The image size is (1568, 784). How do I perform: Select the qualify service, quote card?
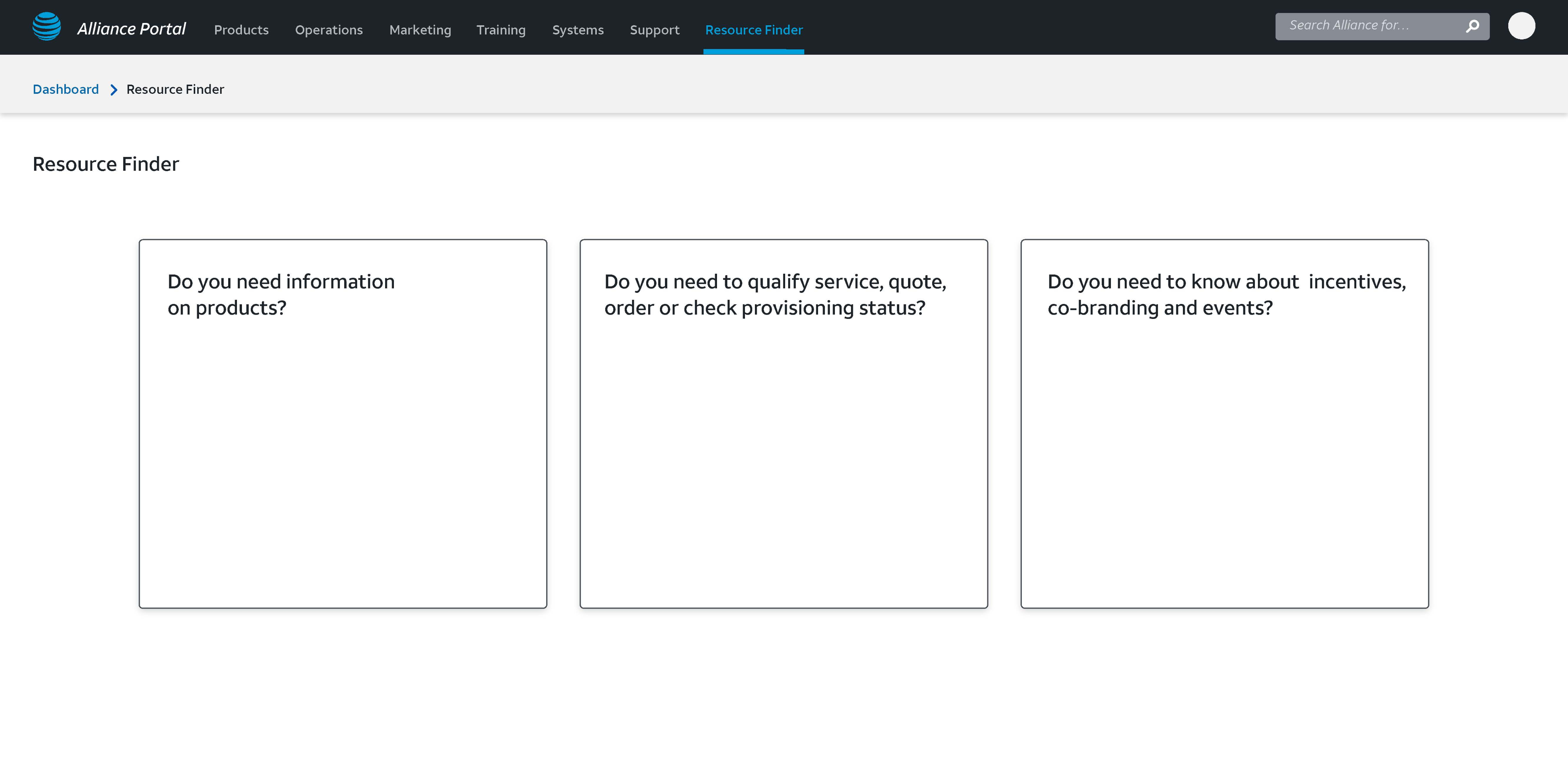click(x=783, y=424)
